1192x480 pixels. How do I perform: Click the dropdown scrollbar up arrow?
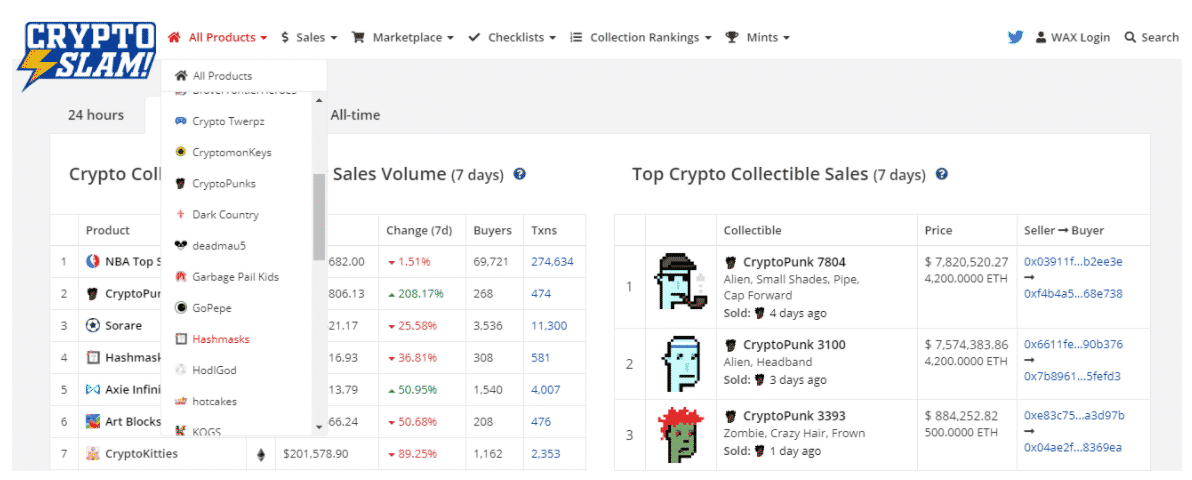[x=319, y=100]
